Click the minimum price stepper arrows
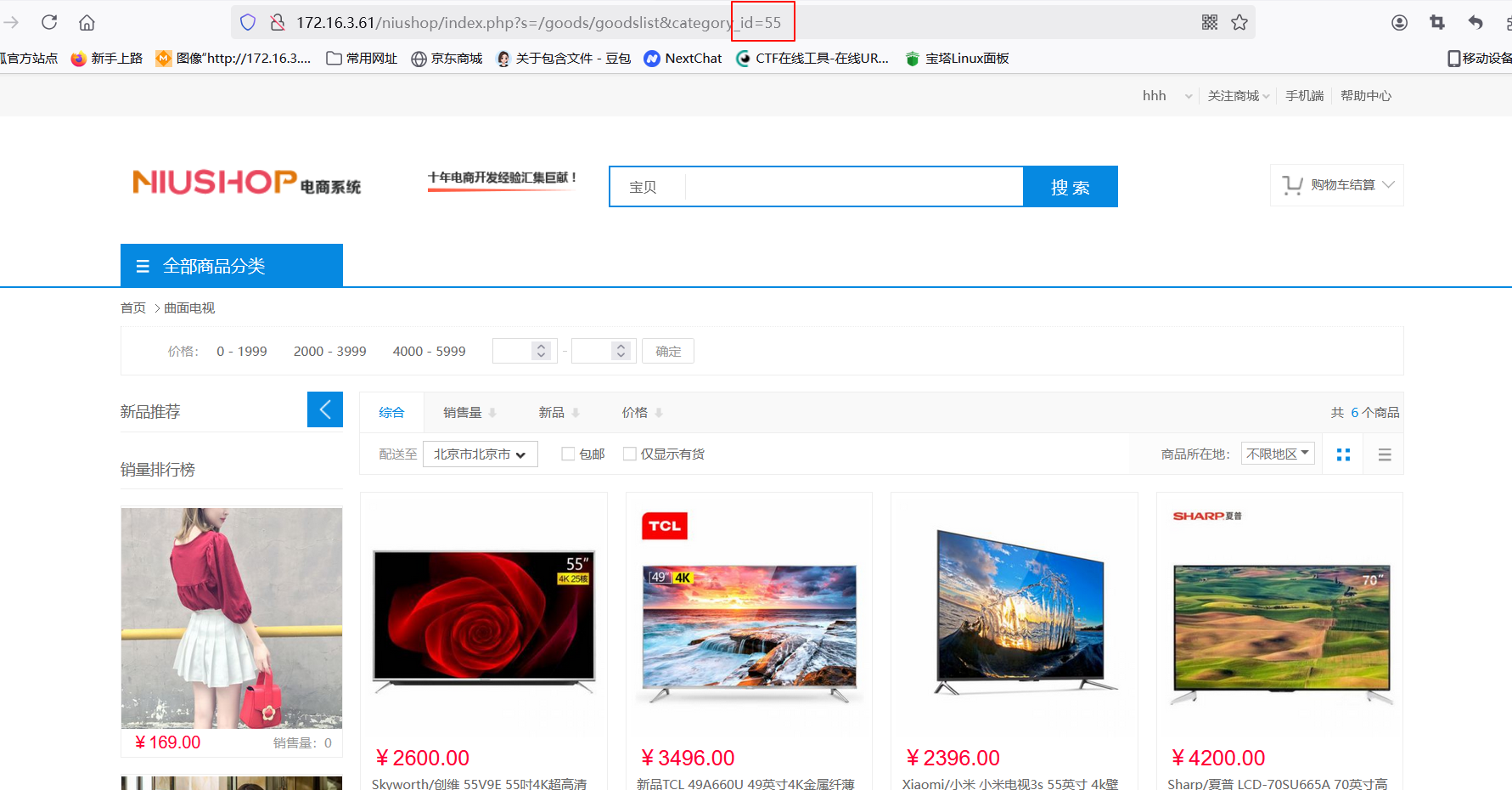The image size is (1512, 790). pyautogui.click(x=541, y=351)
